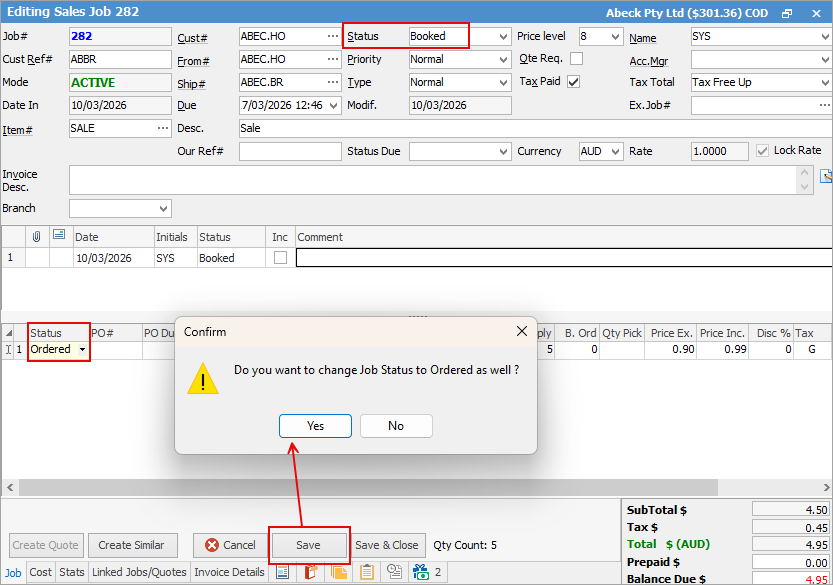
Task: Open the Price level dropdown
Action: pyautogui.click(x=615, y=36)
